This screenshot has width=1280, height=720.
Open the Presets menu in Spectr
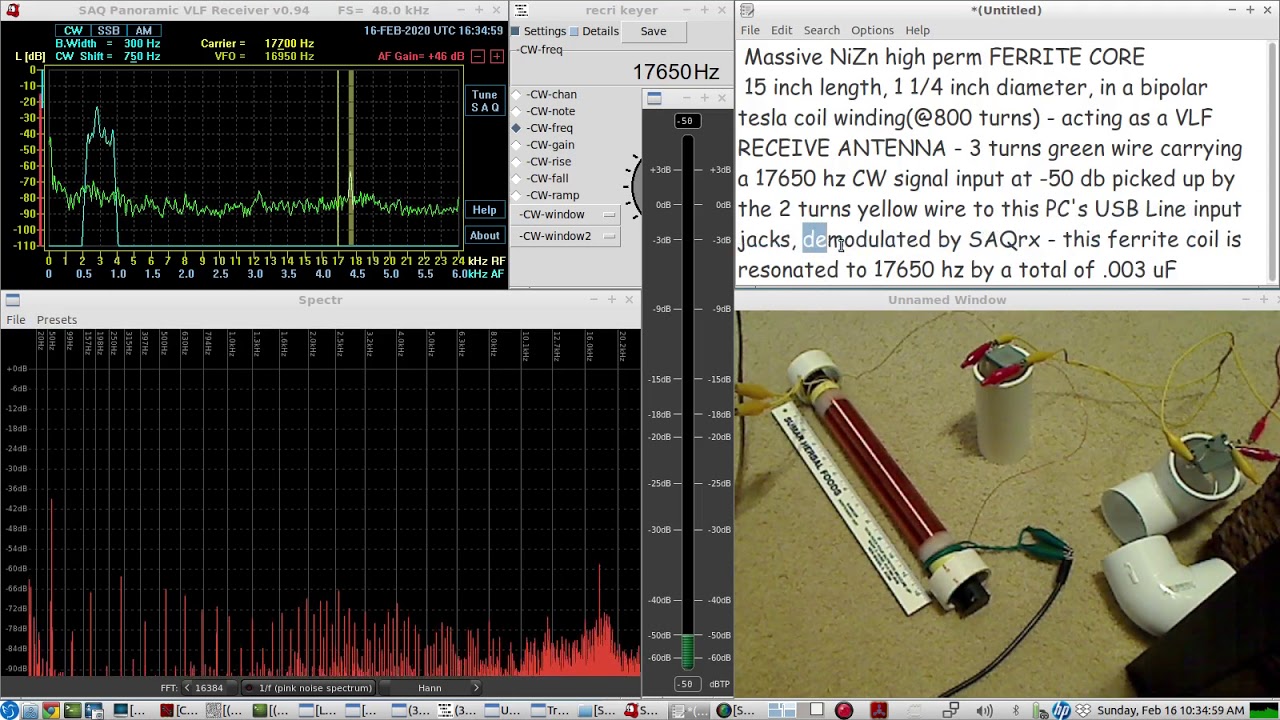click(x=57, y=320)
